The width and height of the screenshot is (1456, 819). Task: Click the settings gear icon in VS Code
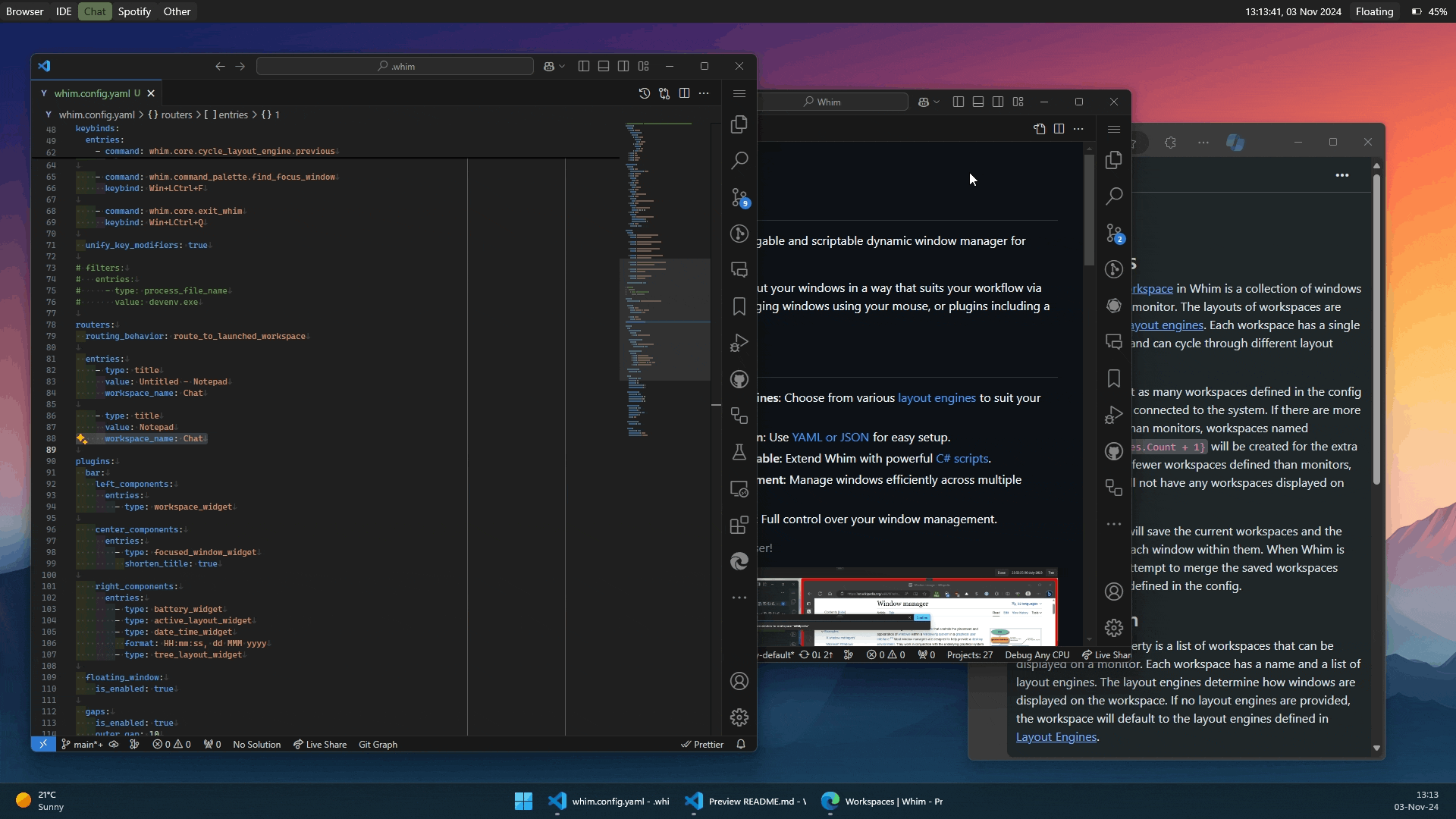(739, 717)
